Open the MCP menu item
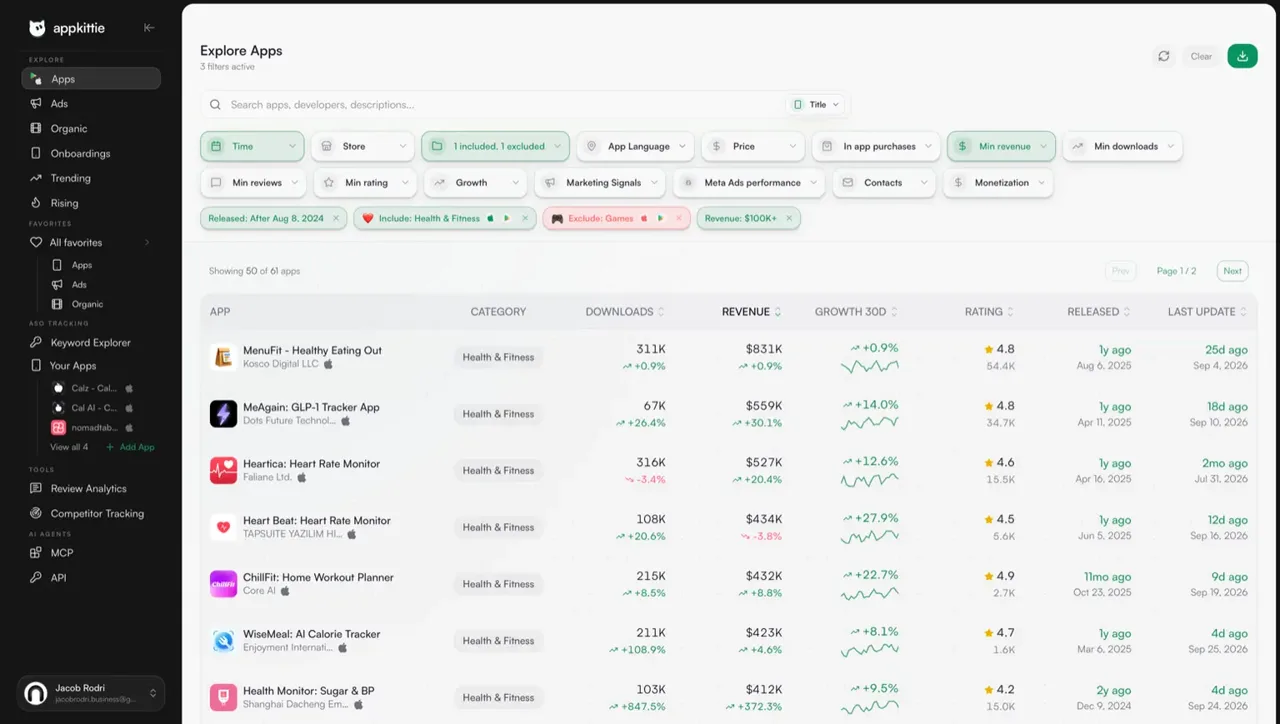 coord(91,553)
